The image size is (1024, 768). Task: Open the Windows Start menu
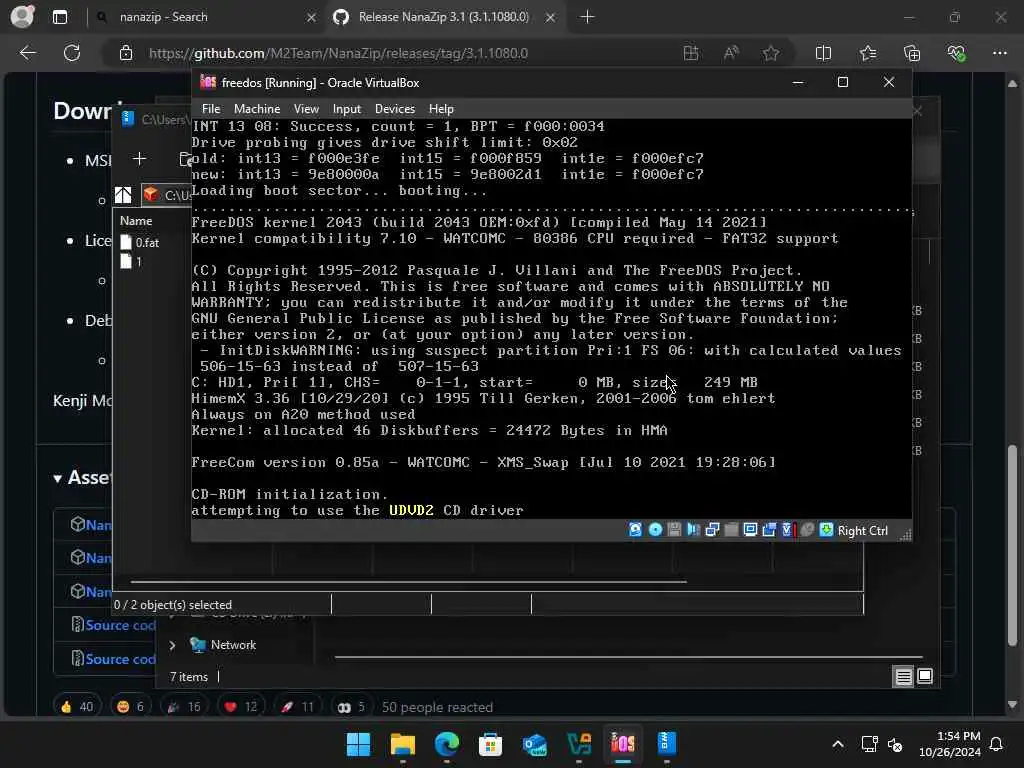[x=358, y=744]
